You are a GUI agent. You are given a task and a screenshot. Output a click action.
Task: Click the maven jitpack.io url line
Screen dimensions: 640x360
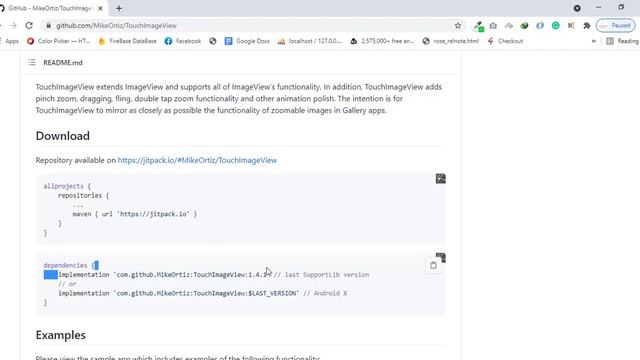[135, 214]
